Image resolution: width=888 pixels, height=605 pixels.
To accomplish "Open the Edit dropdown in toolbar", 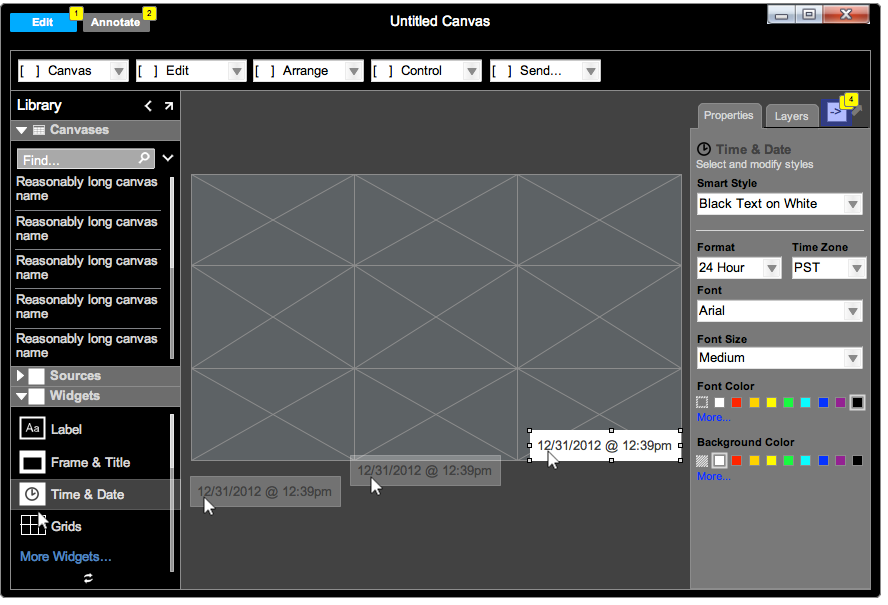I will pyautogui.click(x=191, y=71).
